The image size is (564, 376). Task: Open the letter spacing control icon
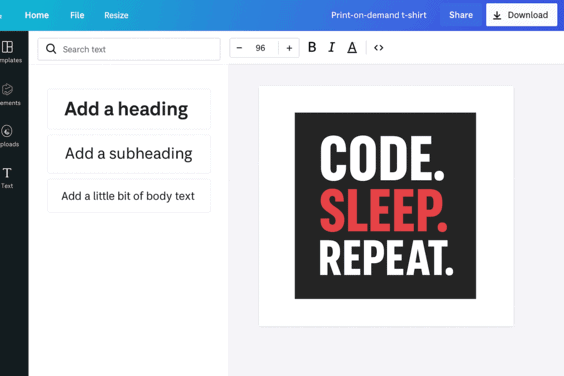pos(378,47)
